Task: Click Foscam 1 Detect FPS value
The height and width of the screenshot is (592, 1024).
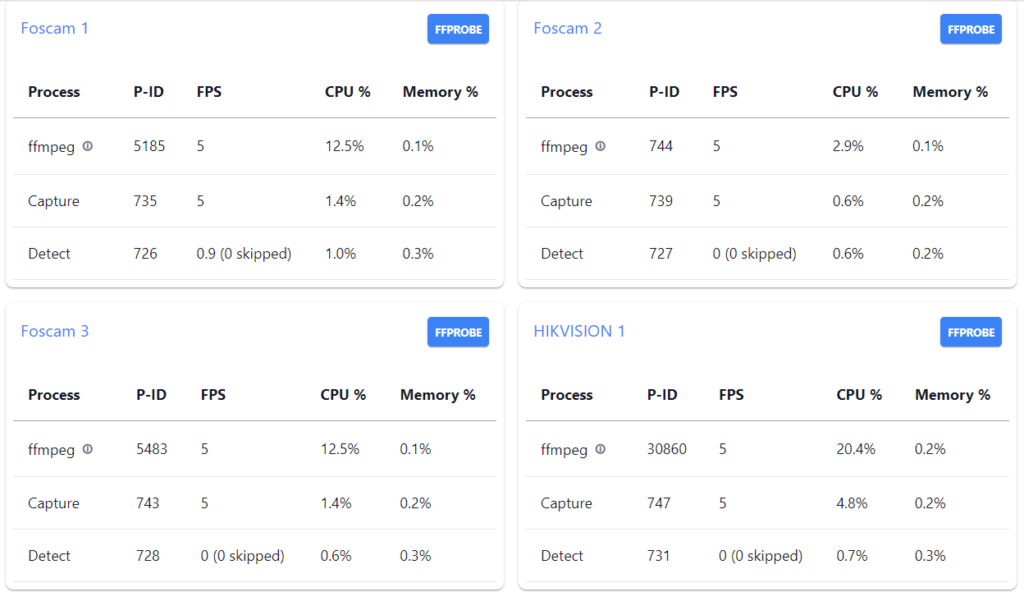Action: 244,254
